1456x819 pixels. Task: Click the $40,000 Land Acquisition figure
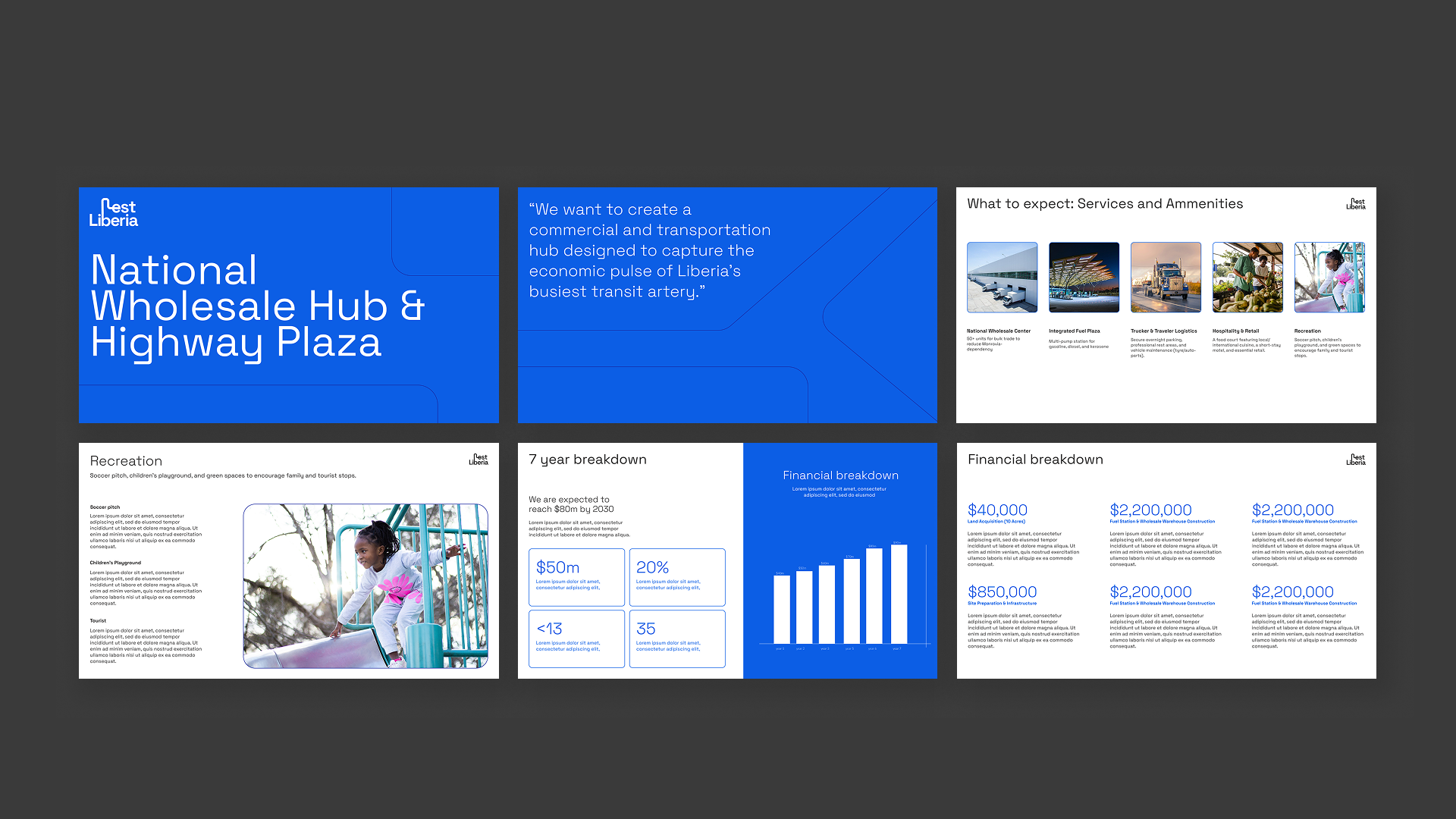(x=997, y=510)
